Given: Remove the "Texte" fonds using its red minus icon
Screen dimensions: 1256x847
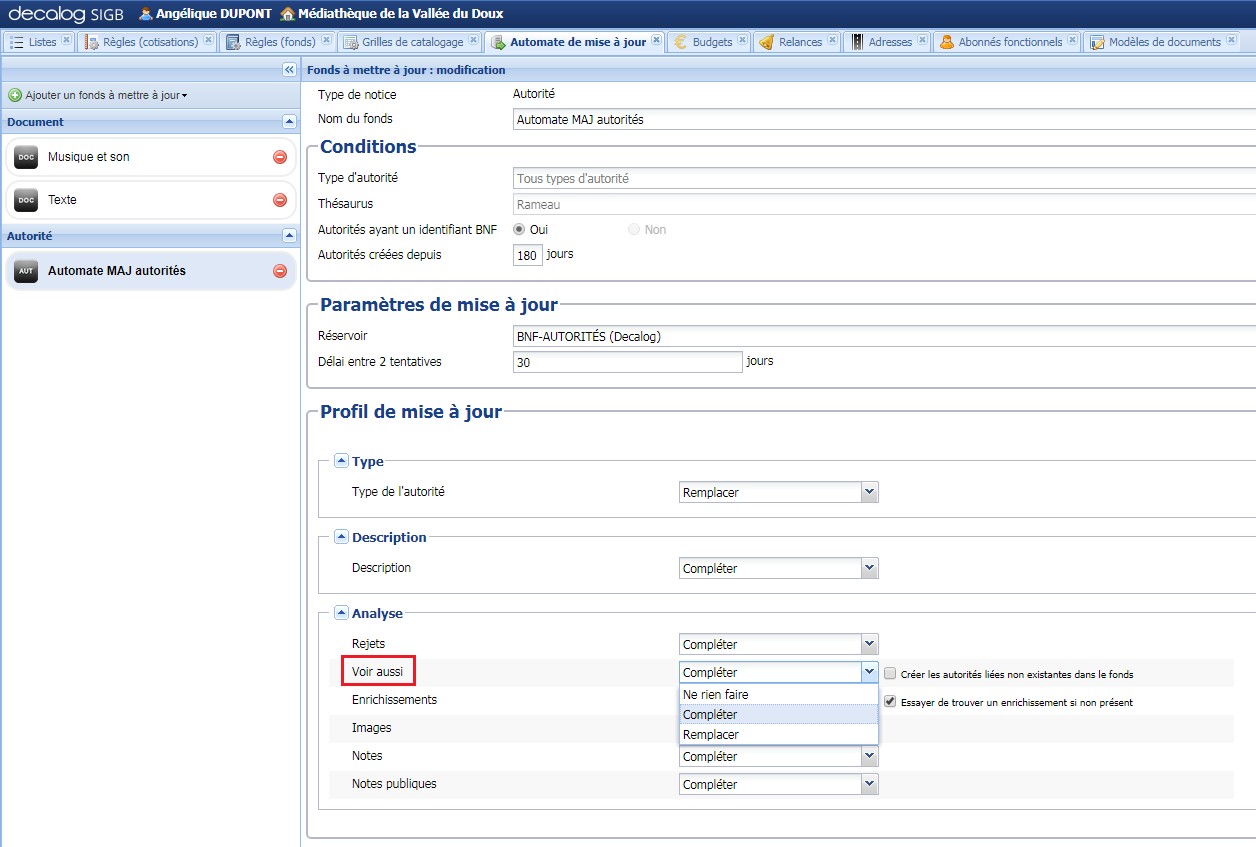Looking at the screenshot, I should click(280, 200).
